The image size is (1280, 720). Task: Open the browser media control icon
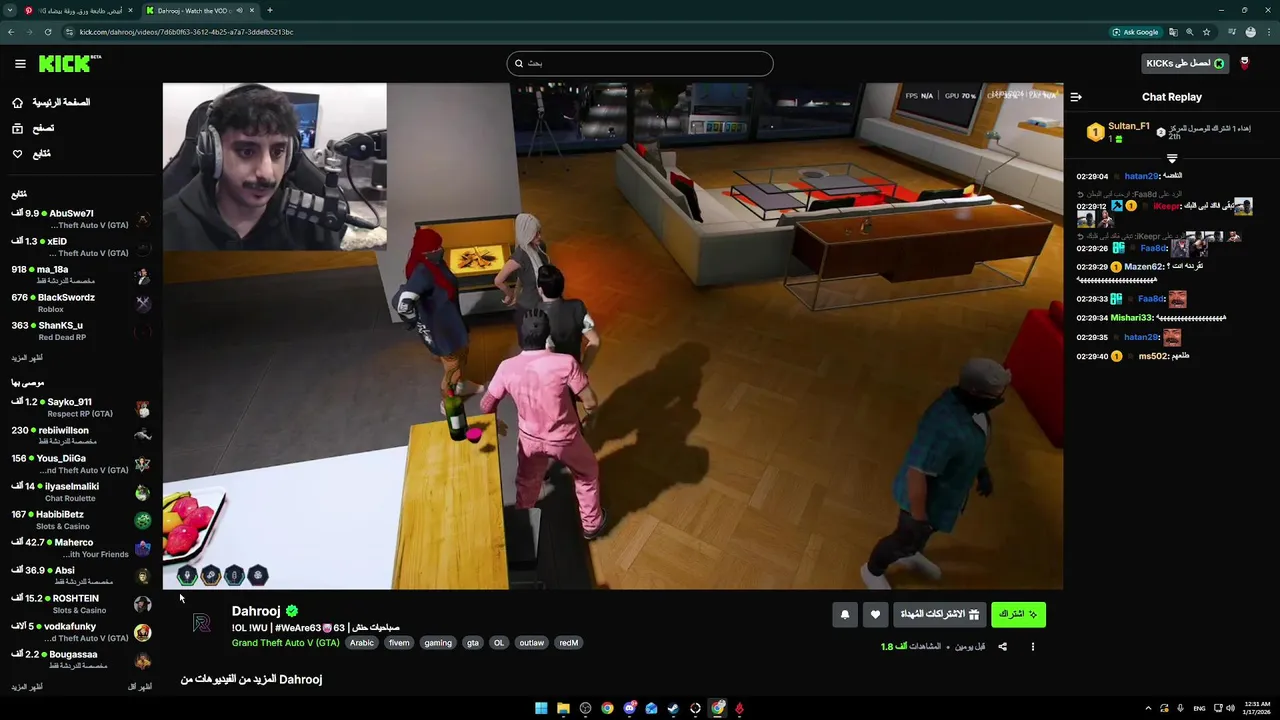[x=1232, y=32]
